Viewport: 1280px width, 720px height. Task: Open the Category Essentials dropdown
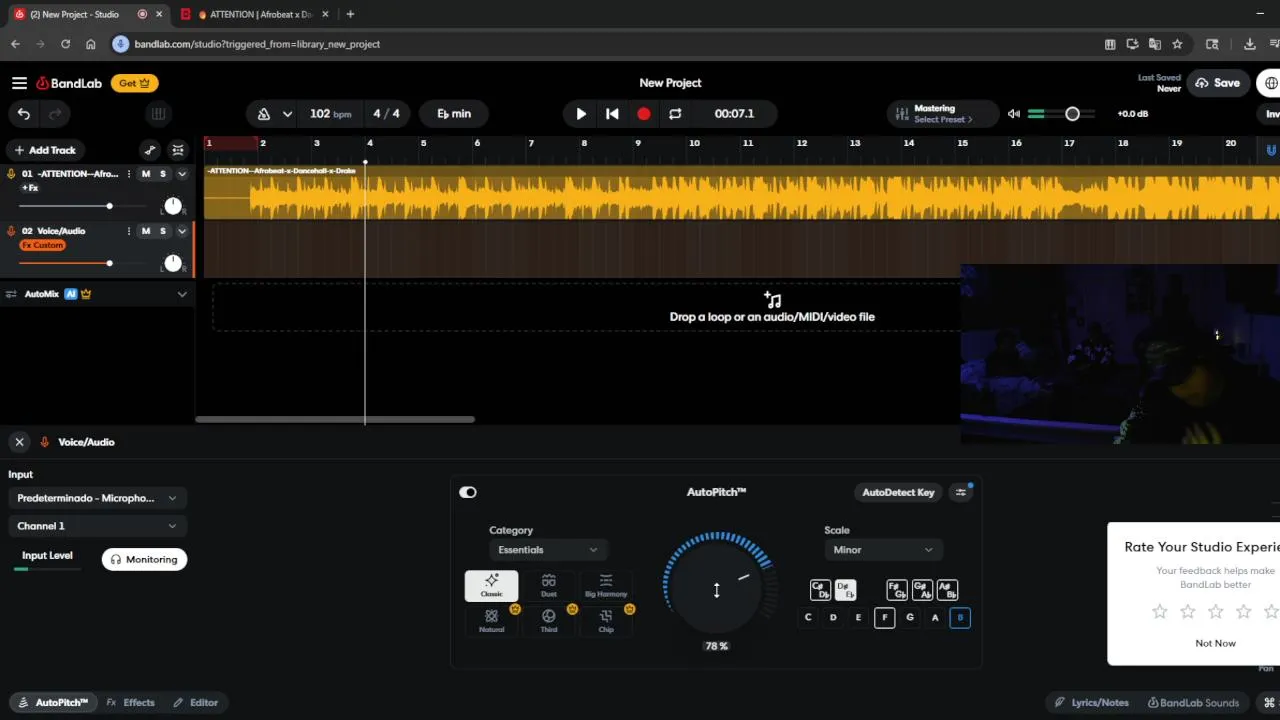548,550
